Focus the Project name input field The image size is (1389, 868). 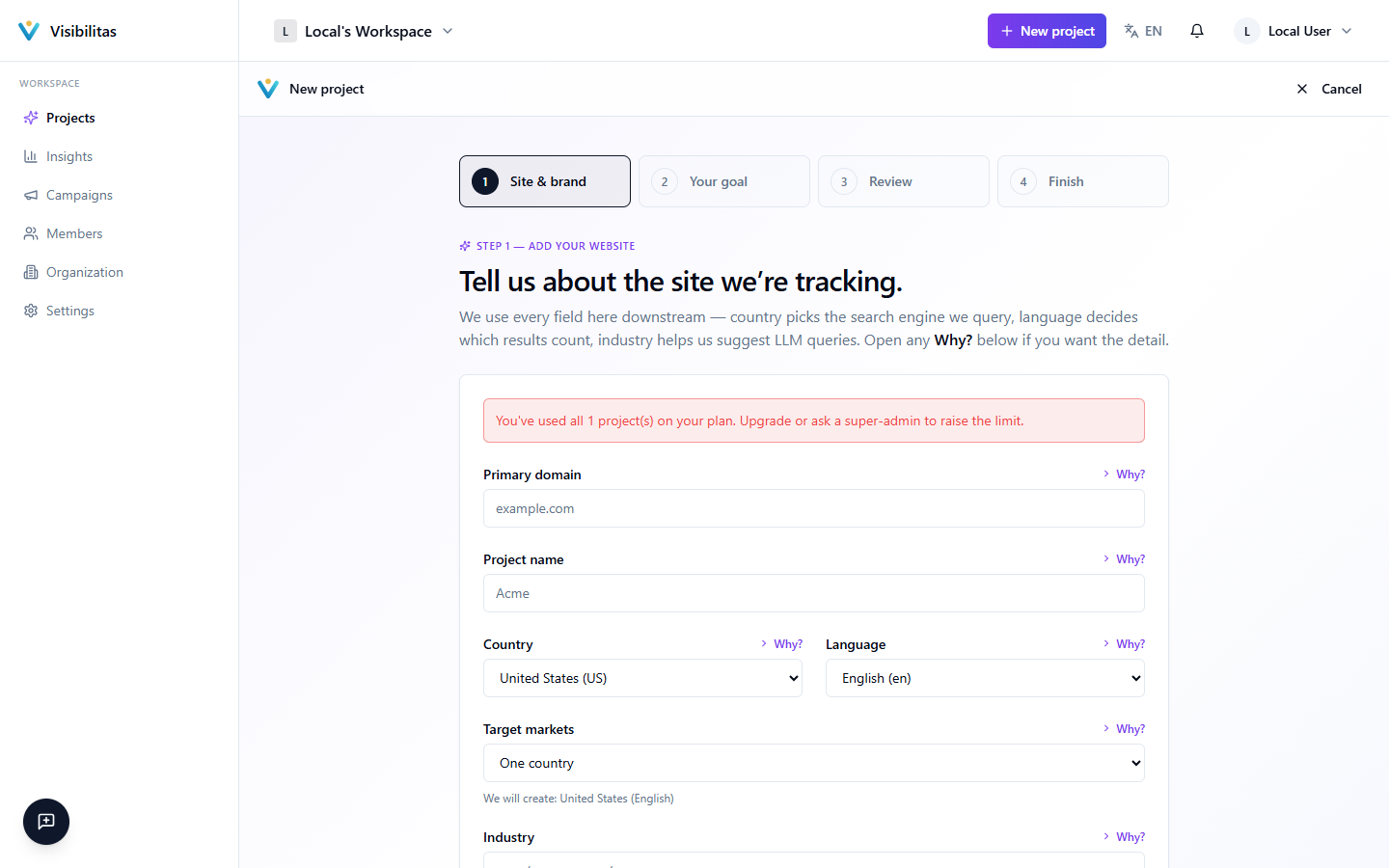[x=814, y=593]
